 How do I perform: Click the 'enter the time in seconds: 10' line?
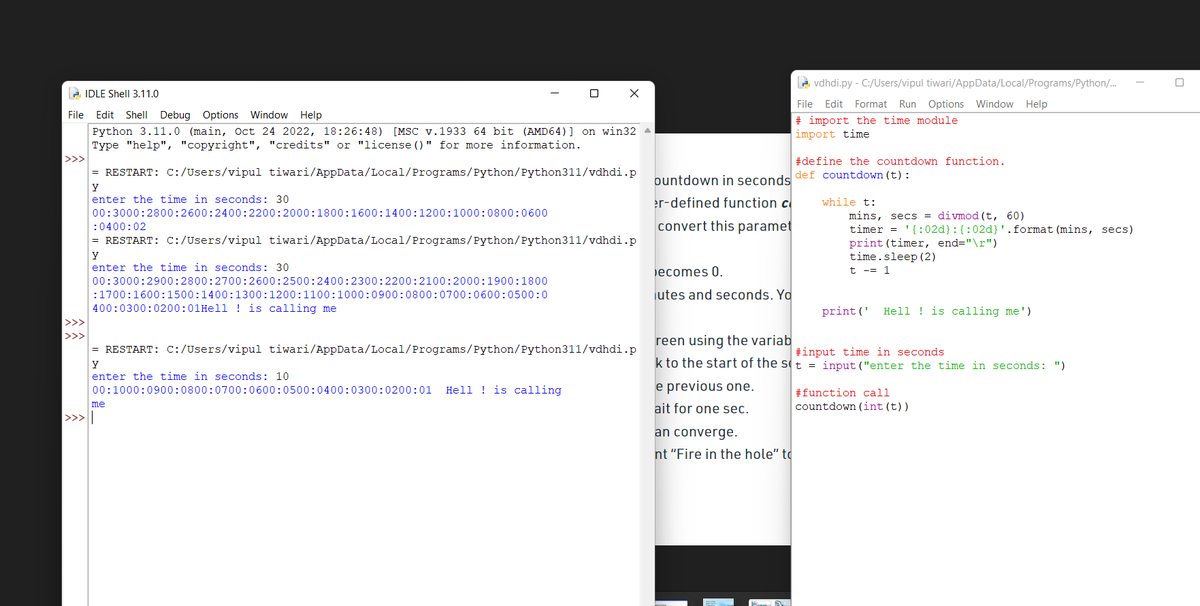[x=190, y=377]
